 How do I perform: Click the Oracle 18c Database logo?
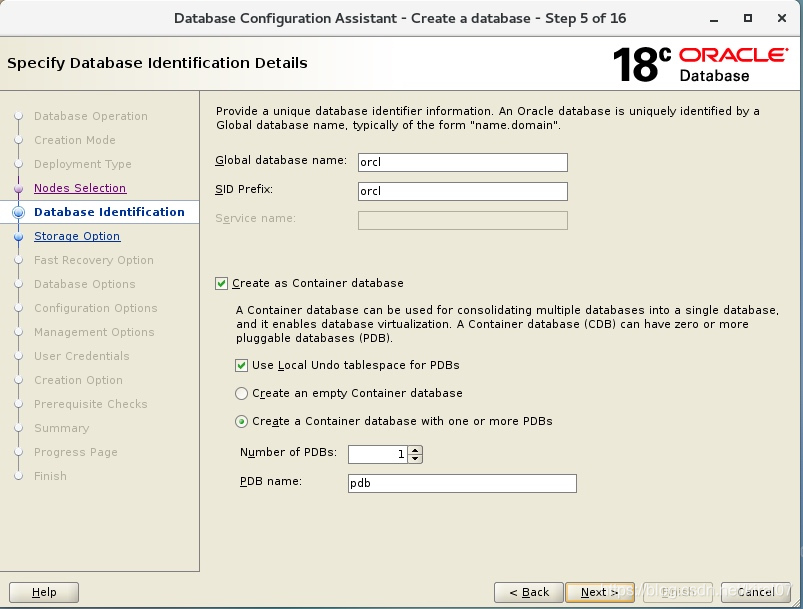click(x=700, y=64)
